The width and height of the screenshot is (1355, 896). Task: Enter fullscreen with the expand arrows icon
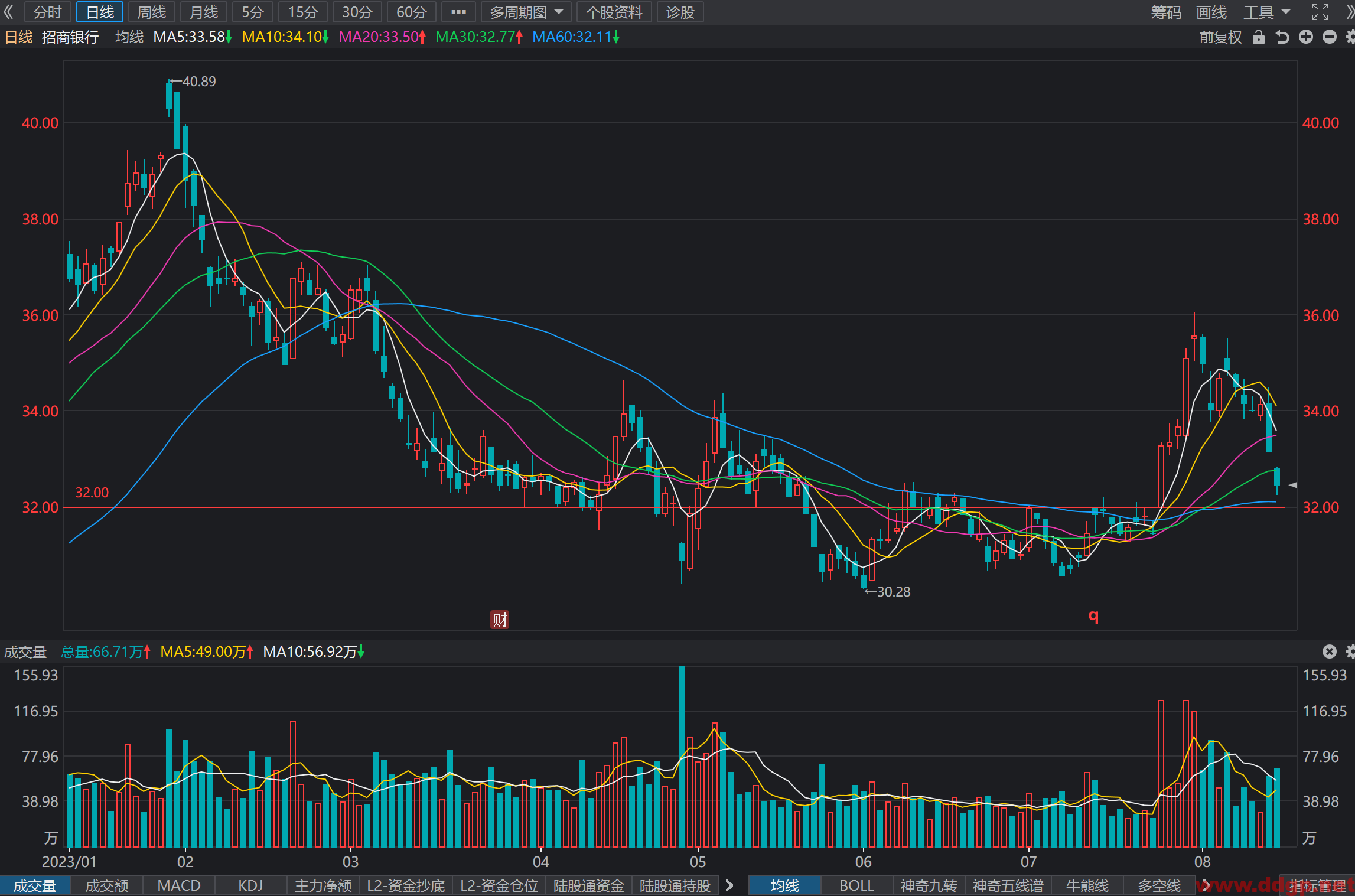point(1320,12)
